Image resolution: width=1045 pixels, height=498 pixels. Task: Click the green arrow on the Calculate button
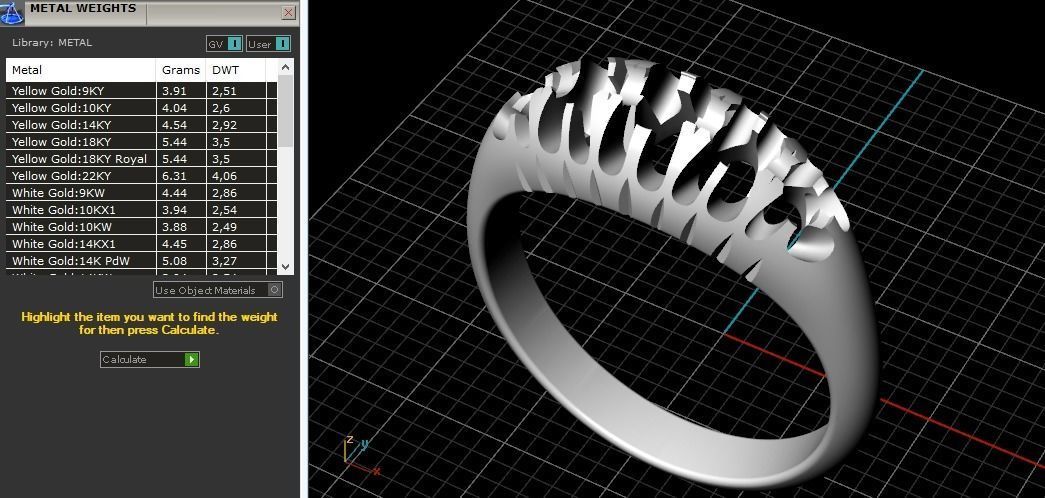click(x=191, y=359)
